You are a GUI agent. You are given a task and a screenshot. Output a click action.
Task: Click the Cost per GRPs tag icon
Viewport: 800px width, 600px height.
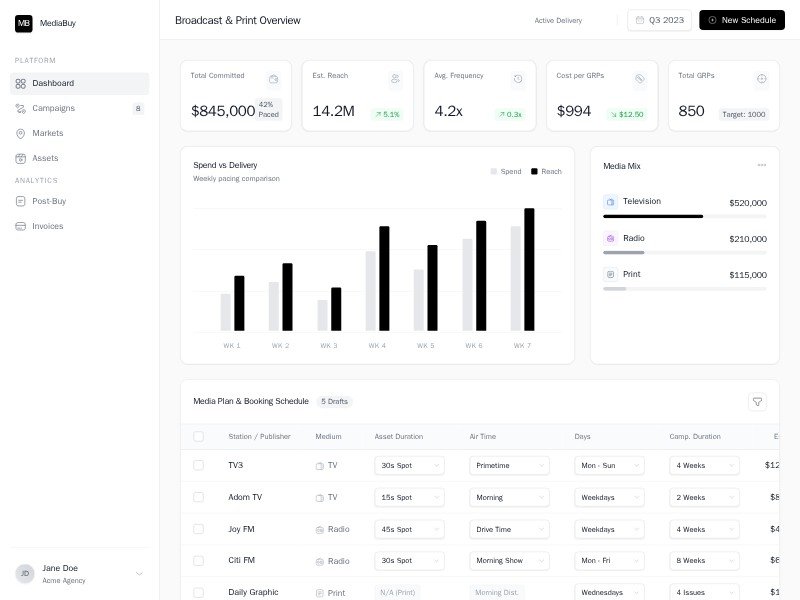639,79
